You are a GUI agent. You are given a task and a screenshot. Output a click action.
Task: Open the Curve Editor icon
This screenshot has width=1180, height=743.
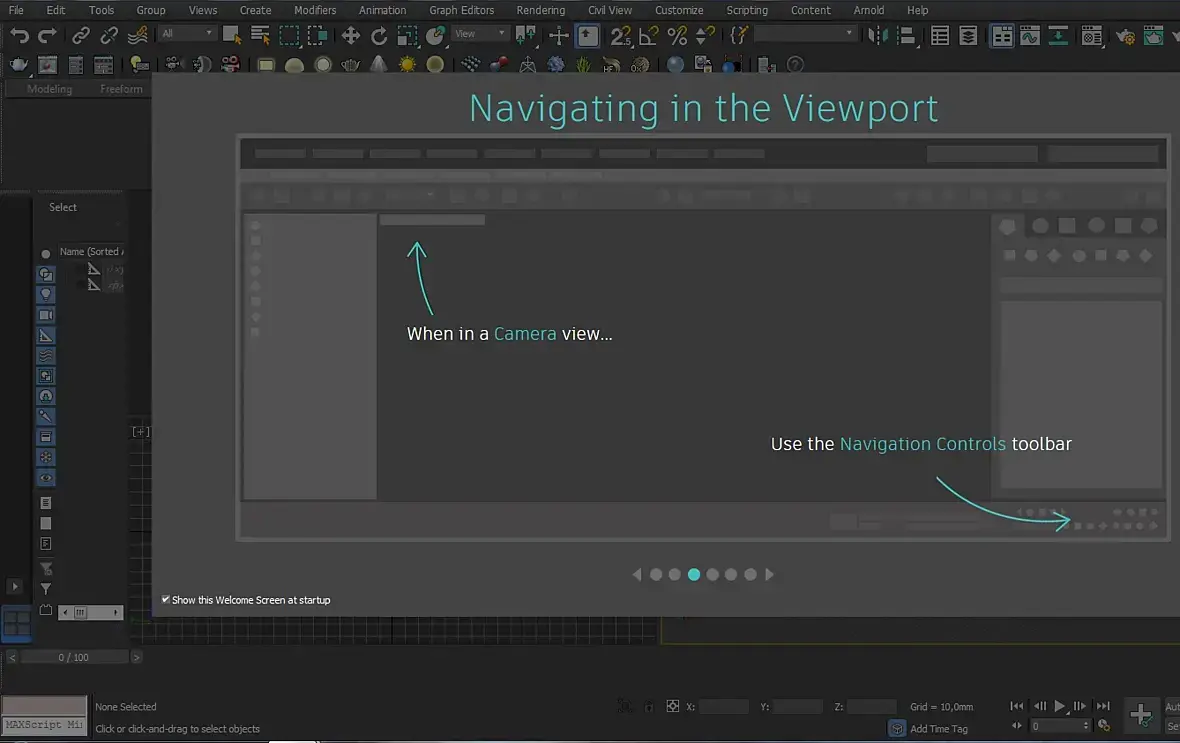point(1030,35)
